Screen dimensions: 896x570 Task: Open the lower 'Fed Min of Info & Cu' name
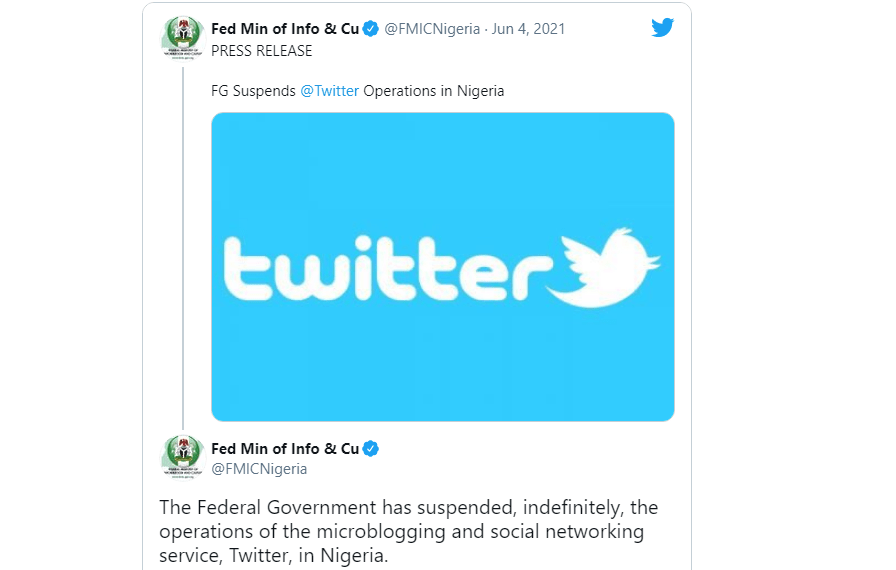[x=285, y=449]
